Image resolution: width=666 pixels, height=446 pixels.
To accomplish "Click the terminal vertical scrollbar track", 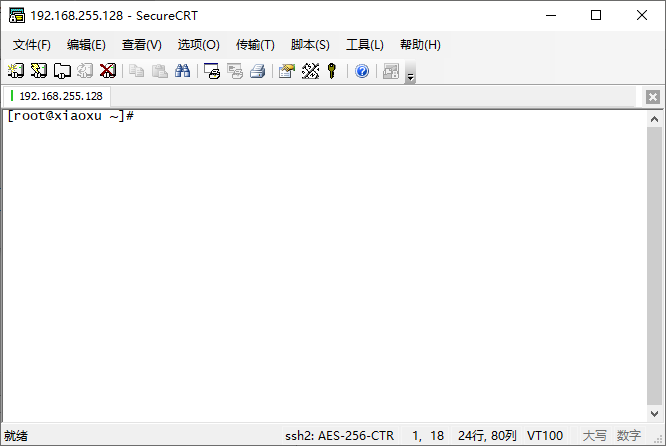I will click(654, 265).
